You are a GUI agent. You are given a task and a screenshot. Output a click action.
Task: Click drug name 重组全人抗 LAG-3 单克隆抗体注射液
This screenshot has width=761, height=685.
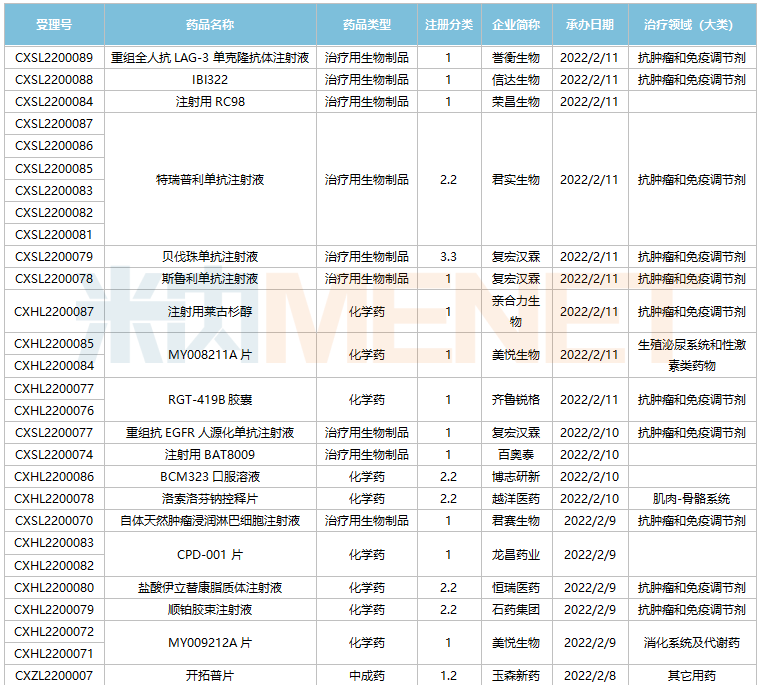tap(210, 58)
